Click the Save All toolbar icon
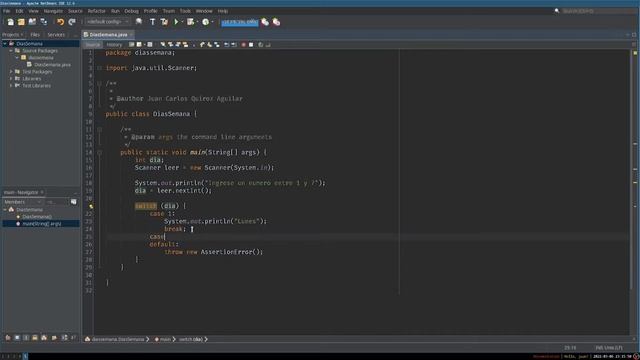Image resolution: width=640 pixels, height=360 pixels. pyautogui.click(x=44, y=22)
